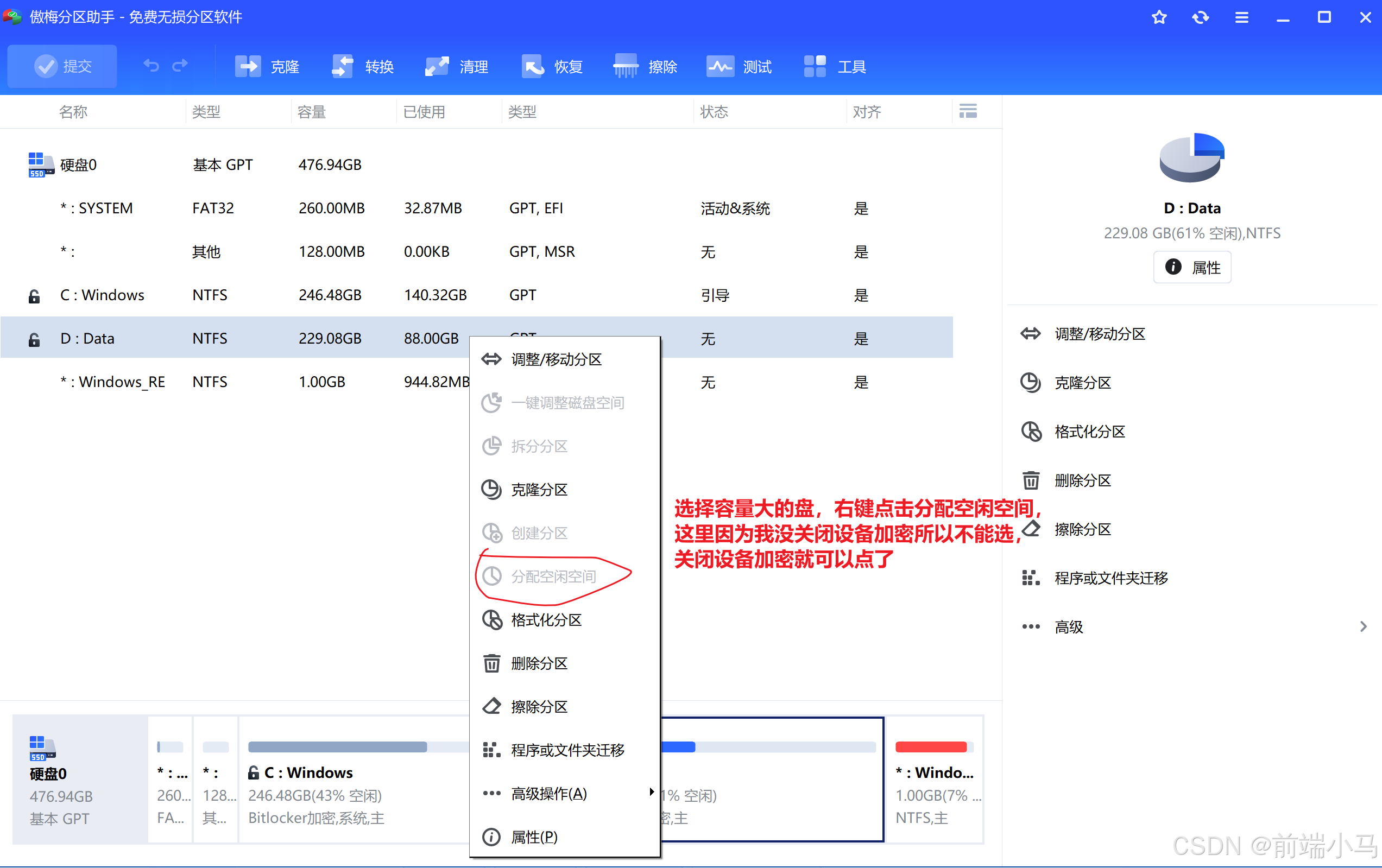The width and height of the screenshot is (1382, 868).
Task: Choose 调整/移动分区 from the context menu
Action: click(x=556, y=359)
